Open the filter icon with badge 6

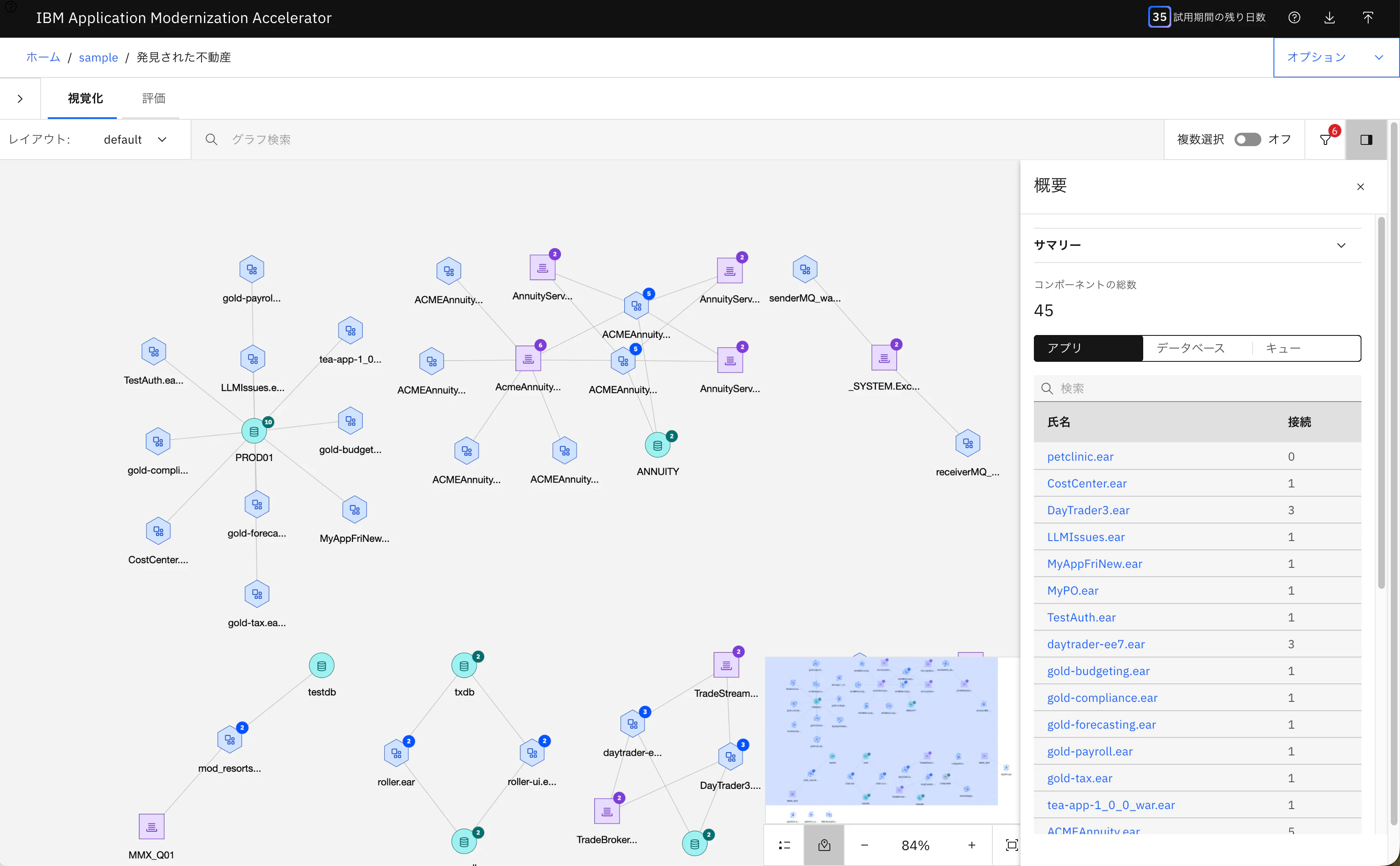pyautogui.click(x=1325, y=139)
